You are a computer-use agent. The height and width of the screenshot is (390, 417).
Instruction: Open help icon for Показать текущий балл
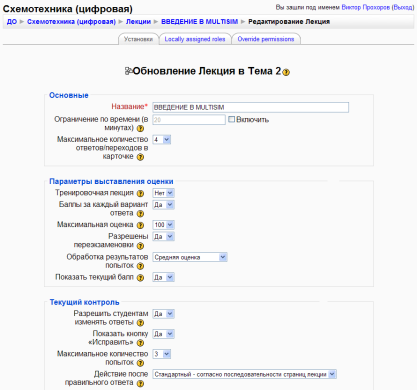coord(141,278)
